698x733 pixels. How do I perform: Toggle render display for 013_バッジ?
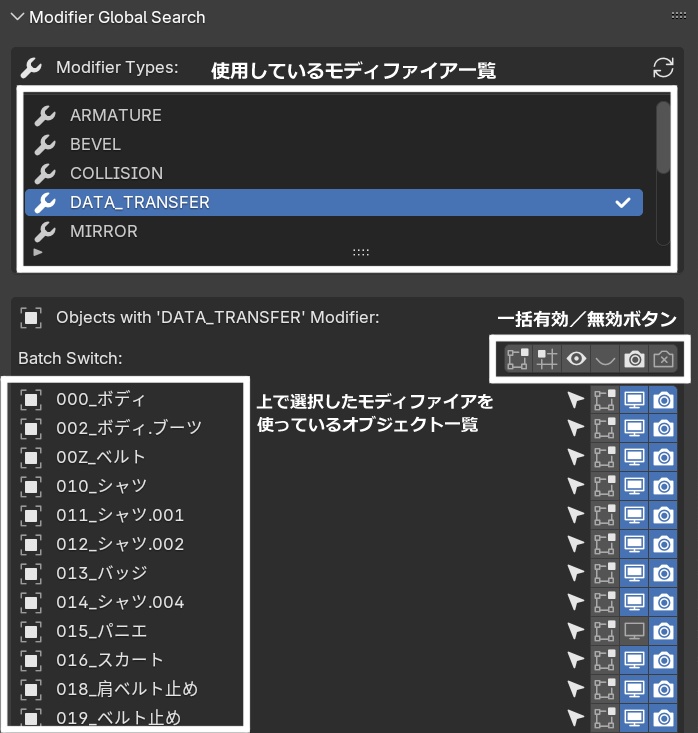pyautogui.click(x=663, y=574)
